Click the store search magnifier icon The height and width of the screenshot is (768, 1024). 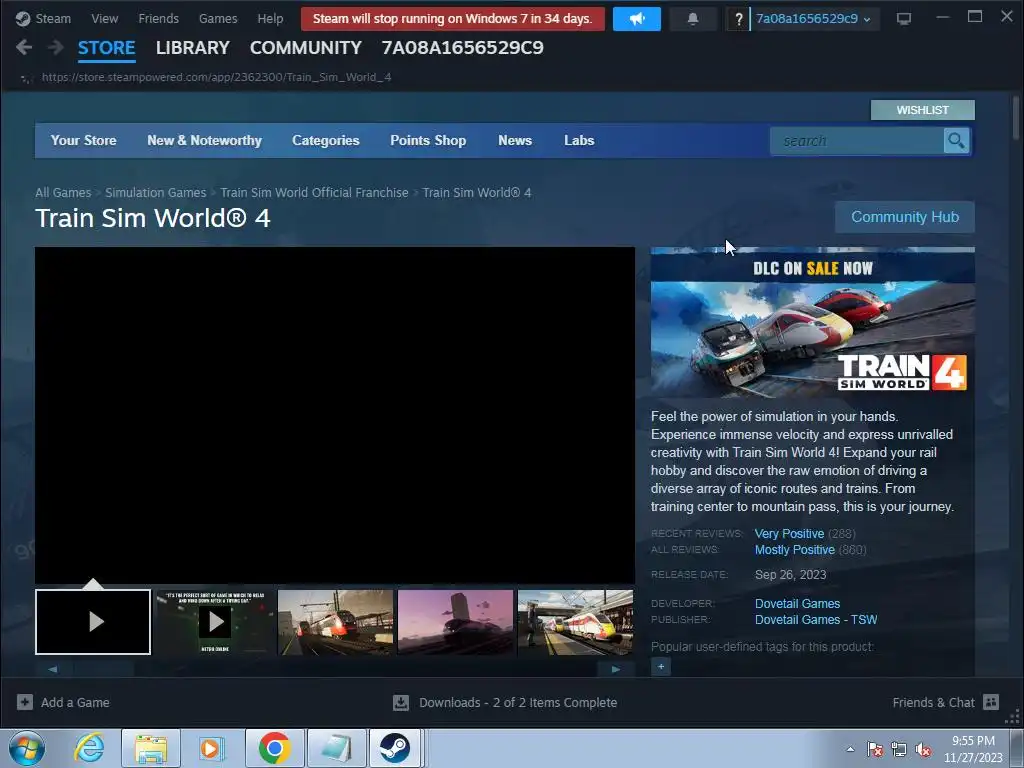click(x=956, y=140)
